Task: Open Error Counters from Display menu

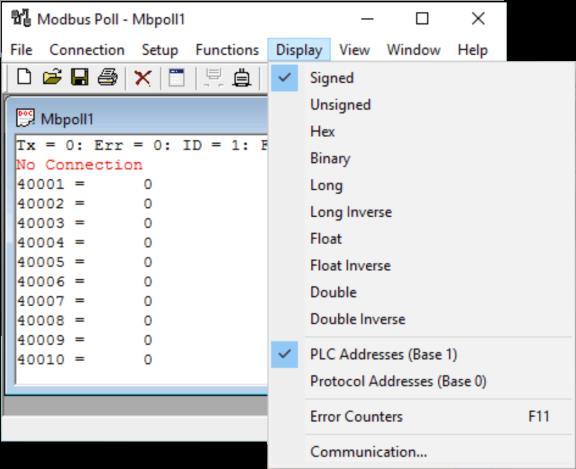Action: [x=422, y=416]
